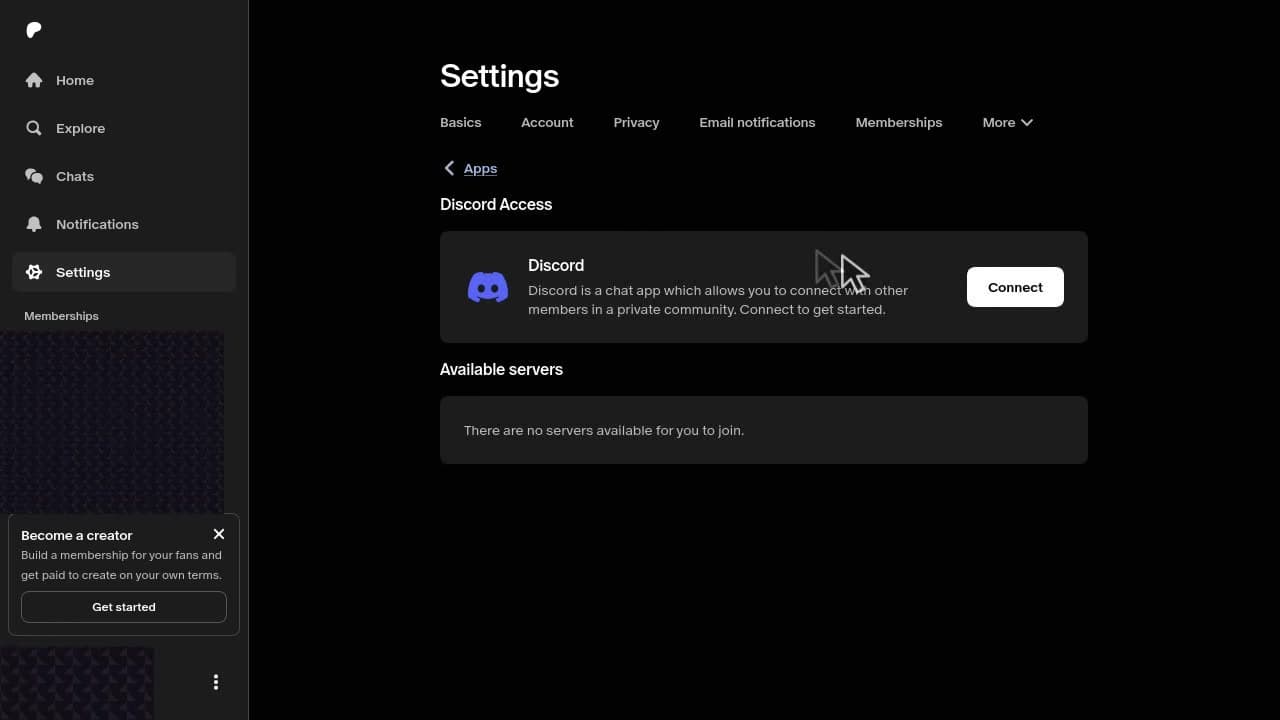The height and width of the screenshot is (720, 1280).
Task: Expand the More settings dropdown
Action: coord(1007,122)
